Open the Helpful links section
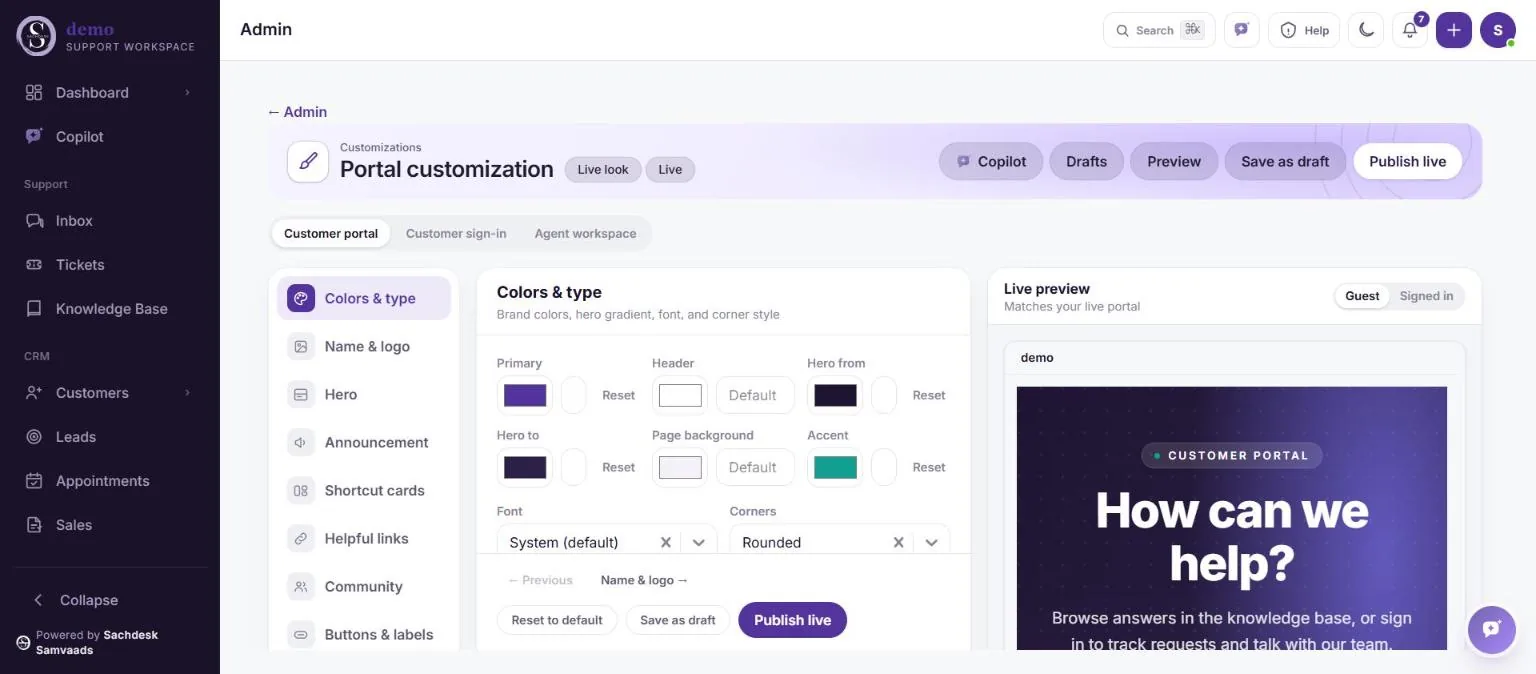The height and width of the screenshot is (674, 1536). 364,538
